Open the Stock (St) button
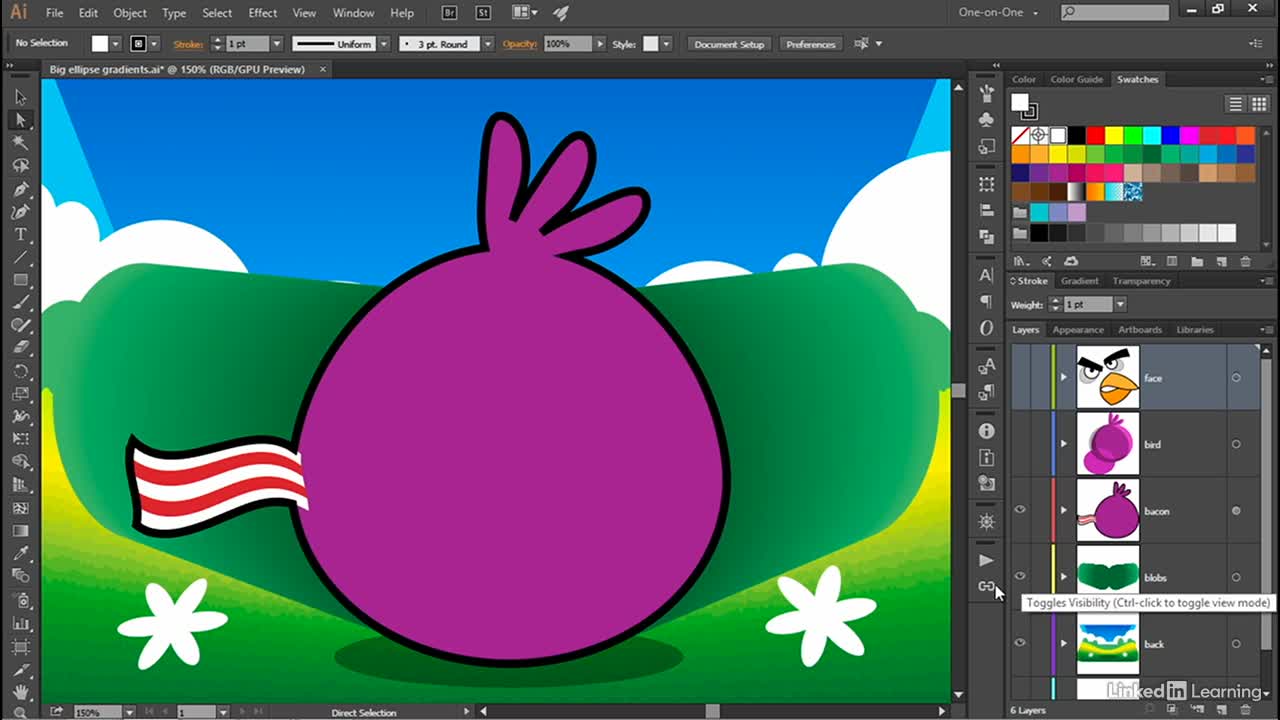Viewport: 1280px width, 720px height. point(483,13)
